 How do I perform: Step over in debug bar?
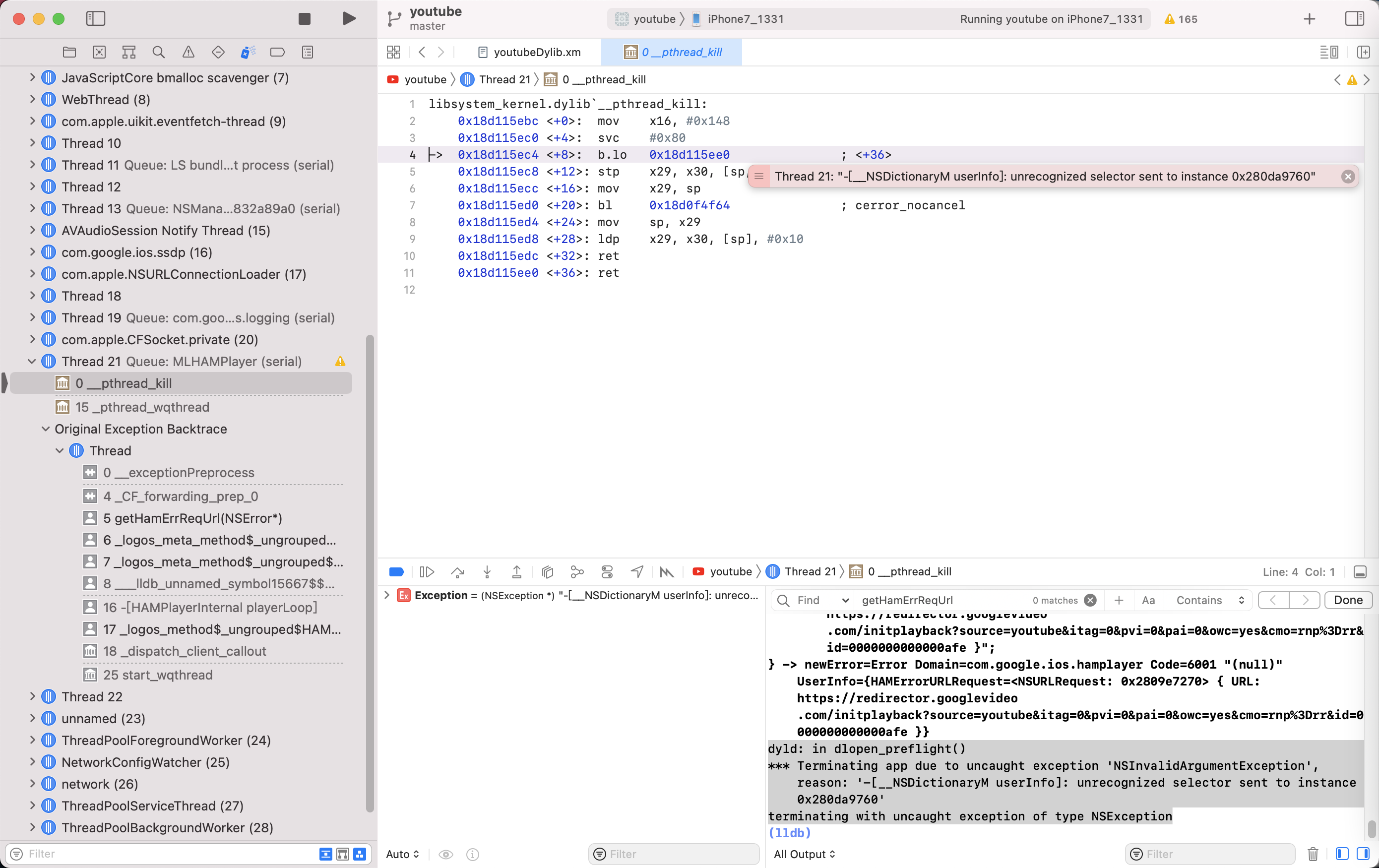(x=457, y=571)
